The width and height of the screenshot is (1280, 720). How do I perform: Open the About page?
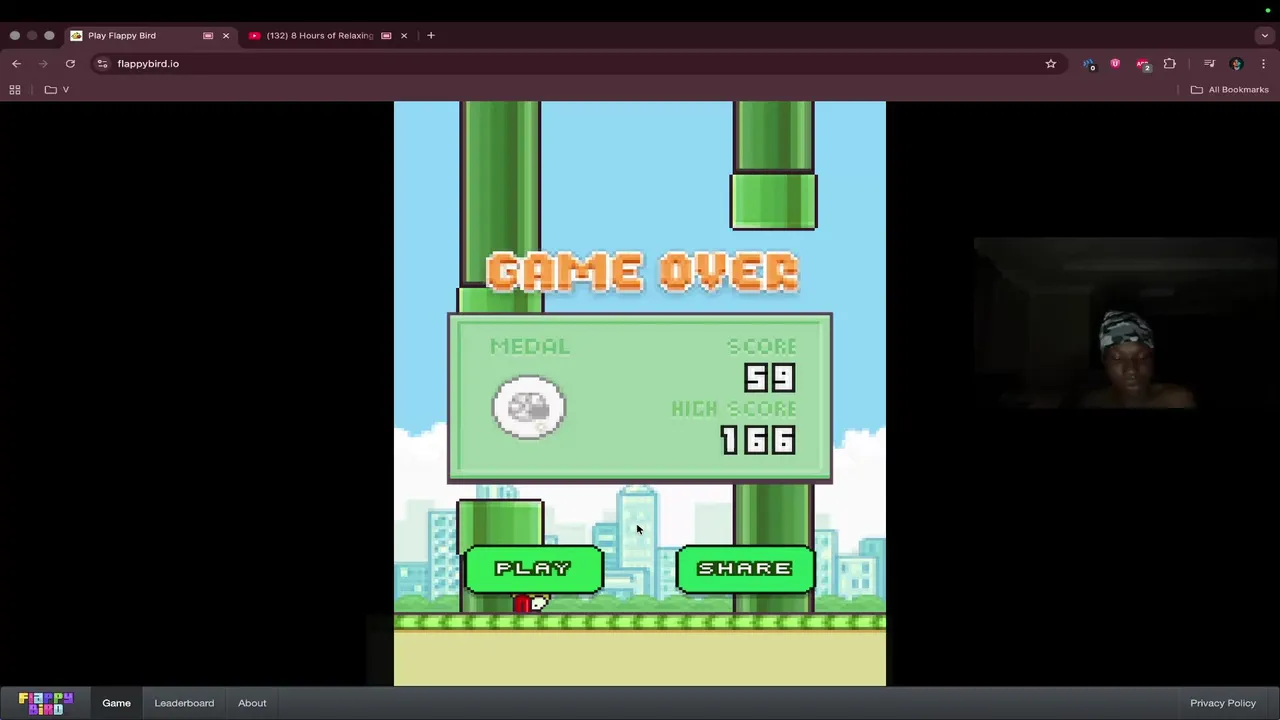click(252, 703)
